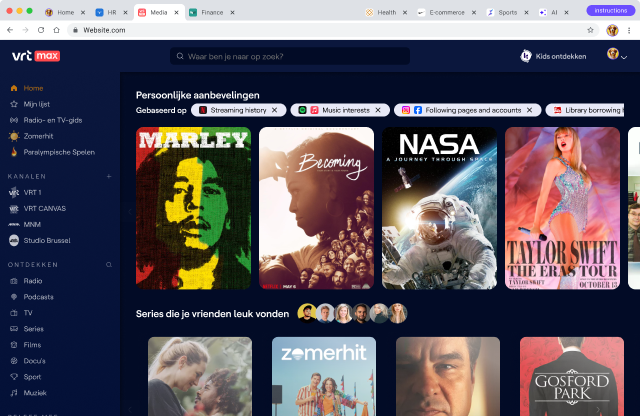Open the browser three-dot menu
The height and width of the screenshot is (416, 640).
click(x=629, y=30)
